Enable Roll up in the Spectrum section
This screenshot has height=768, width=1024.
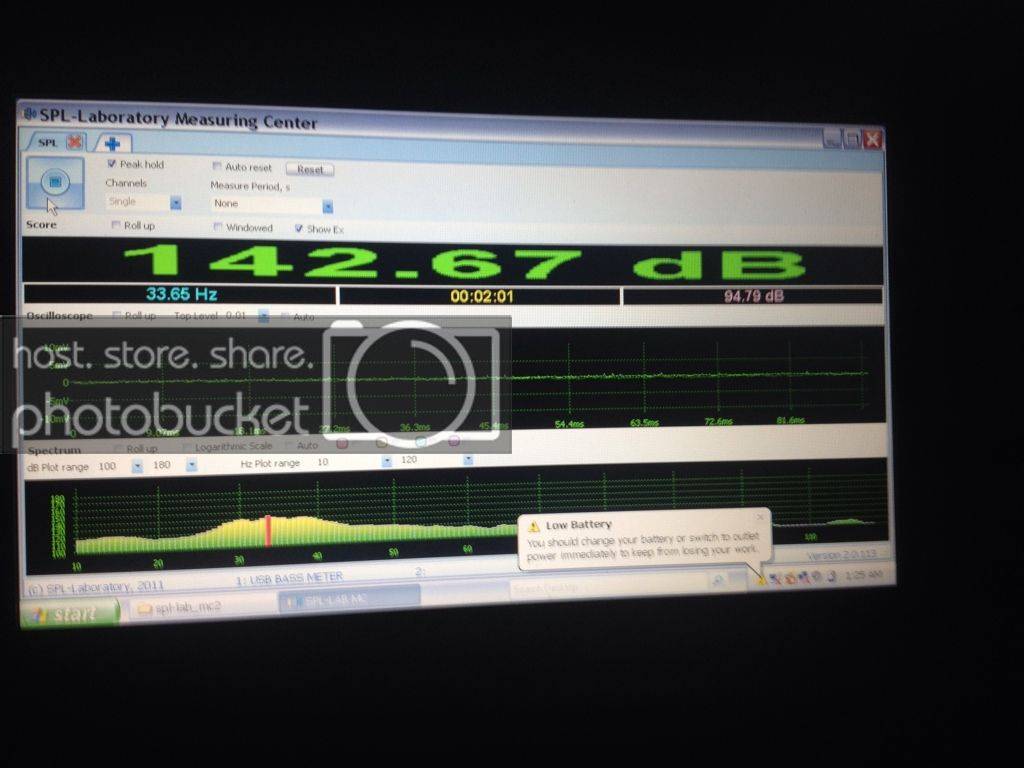click(x=118, y=449)
